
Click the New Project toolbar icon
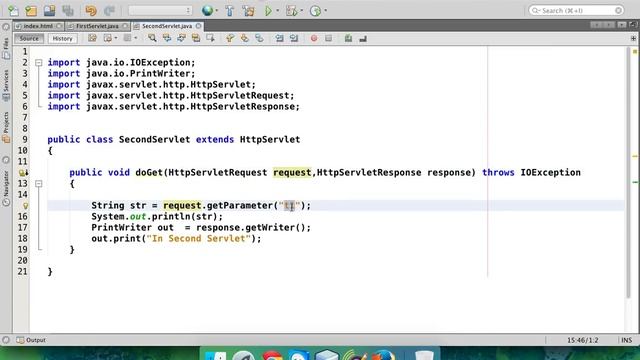point(31,11)
